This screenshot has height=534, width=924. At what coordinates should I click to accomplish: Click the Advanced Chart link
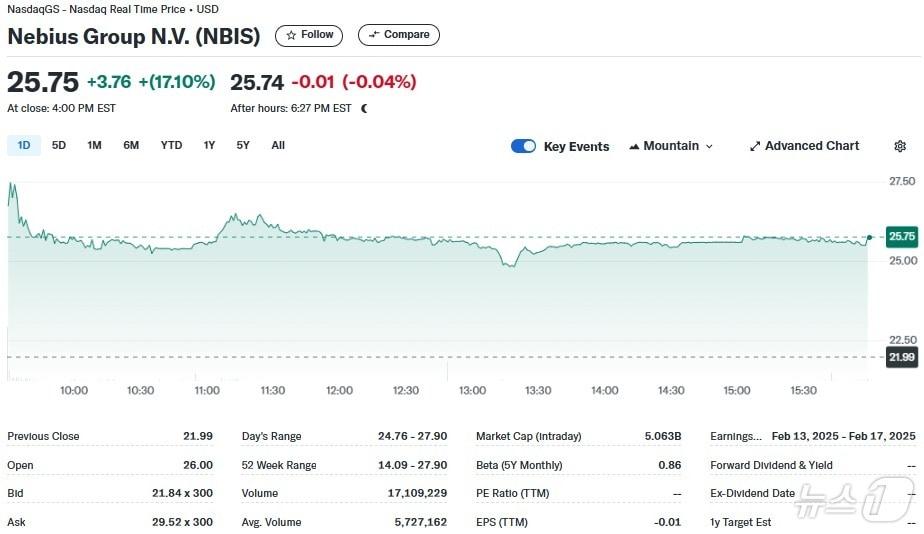pyautogui.click(x=811, y=146)
